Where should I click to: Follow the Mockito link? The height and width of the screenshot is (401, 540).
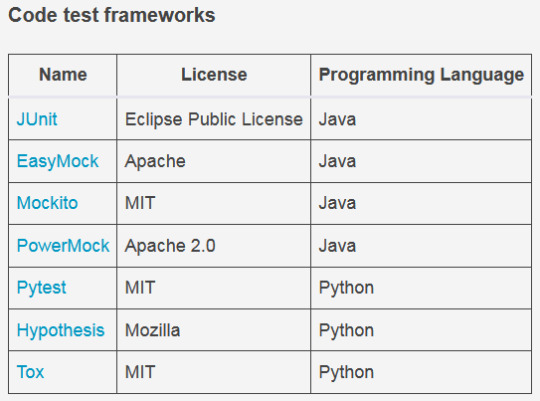pyautogui.click(x=47, y=203)
